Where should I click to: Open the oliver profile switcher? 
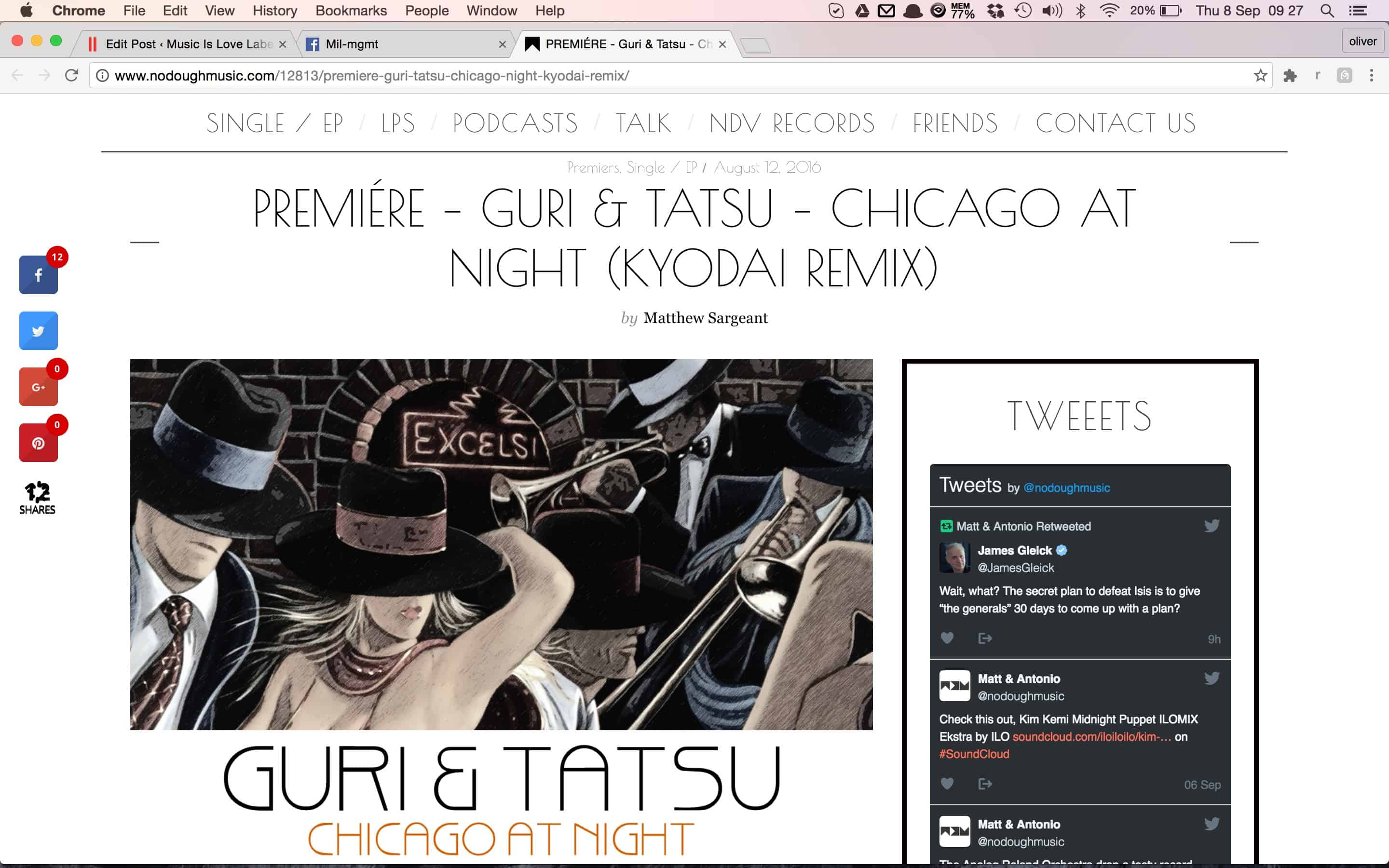pyautogui.click(x=1362, y=41)
